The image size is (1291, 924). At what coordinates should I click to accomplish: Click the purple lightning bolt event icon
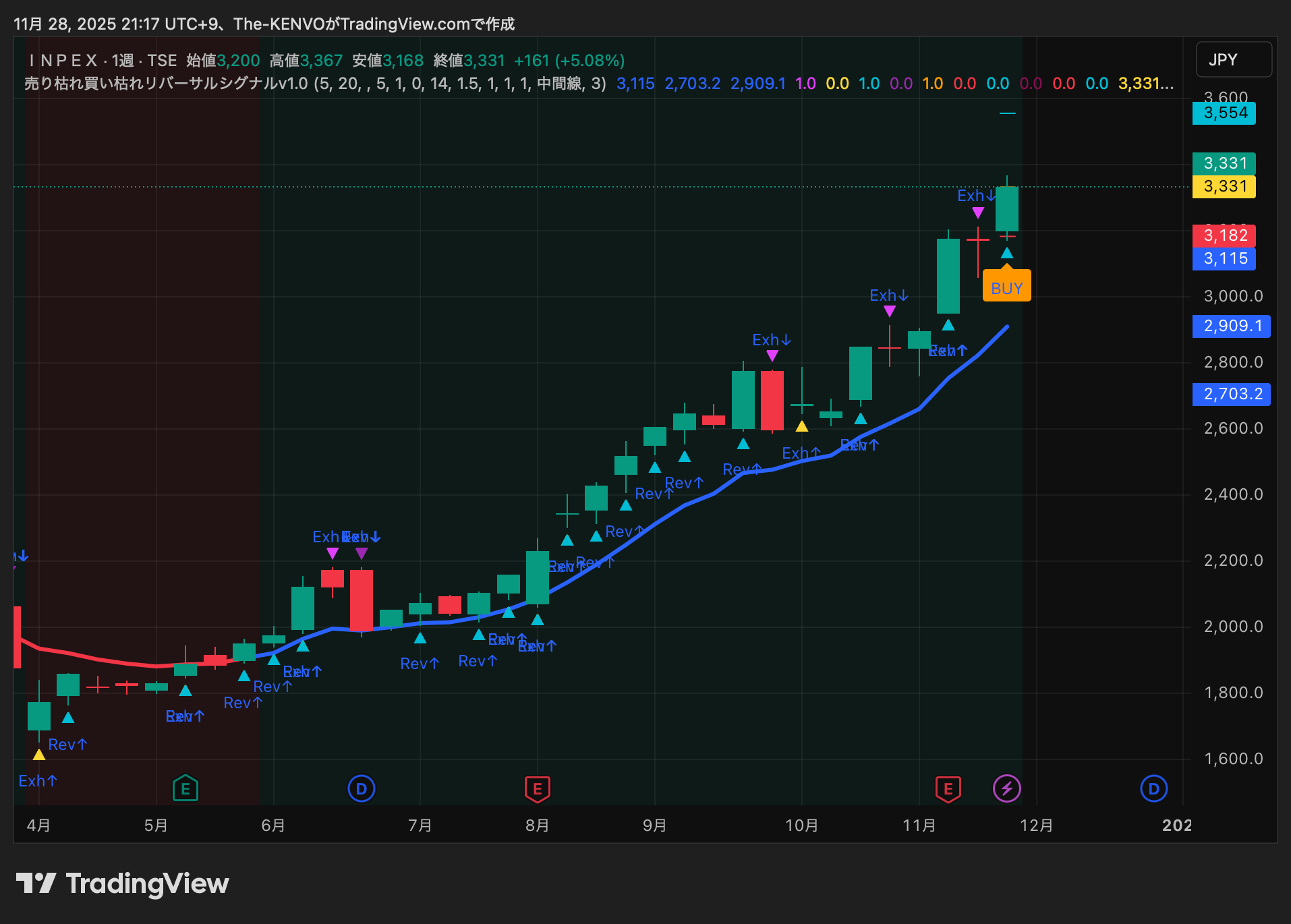point(1007,788)
